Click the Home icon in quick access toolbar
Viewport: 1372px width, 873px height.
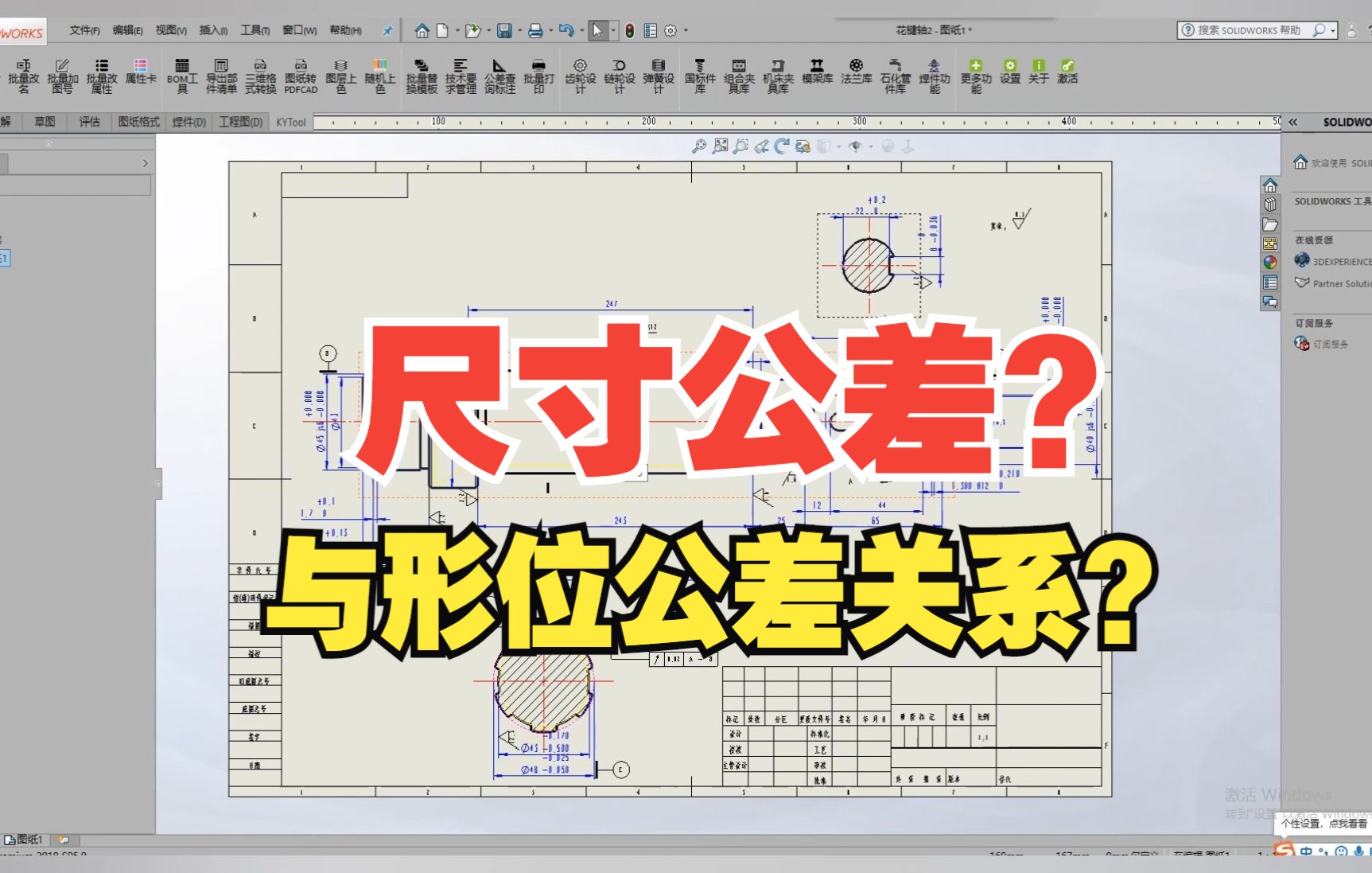pos(422,31)
